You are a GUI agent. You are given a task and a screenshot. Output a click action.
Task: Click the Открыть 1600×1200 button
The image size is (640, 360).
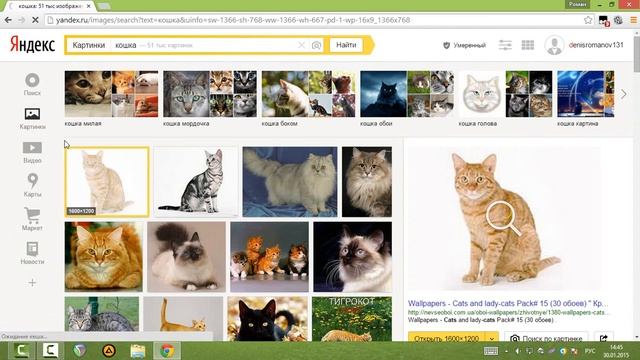tap(447, 338)
